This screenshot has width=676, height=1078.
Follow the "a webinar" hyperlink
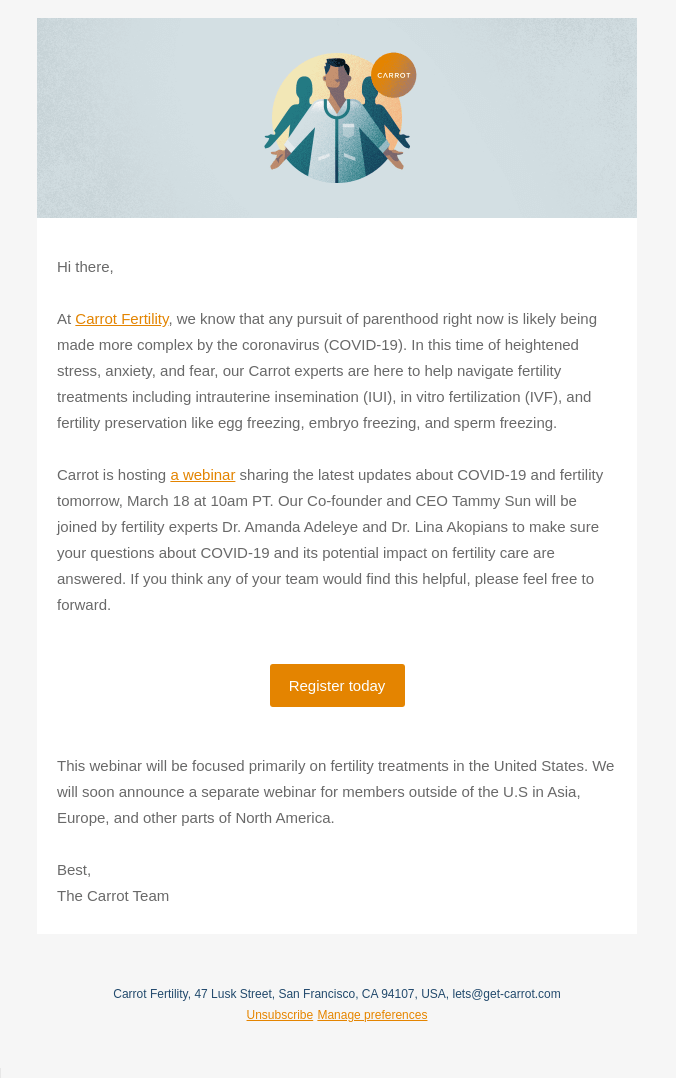(x=203, y=475)
